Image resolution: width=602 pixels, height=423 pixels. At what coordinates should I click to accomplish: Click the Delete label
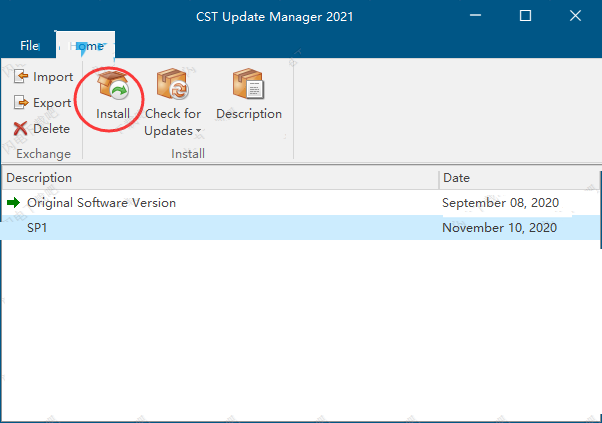click(x=51, y=129)
